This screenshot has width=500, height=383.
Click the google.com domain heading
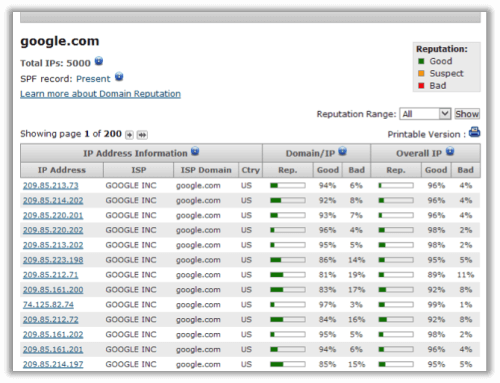60,41
